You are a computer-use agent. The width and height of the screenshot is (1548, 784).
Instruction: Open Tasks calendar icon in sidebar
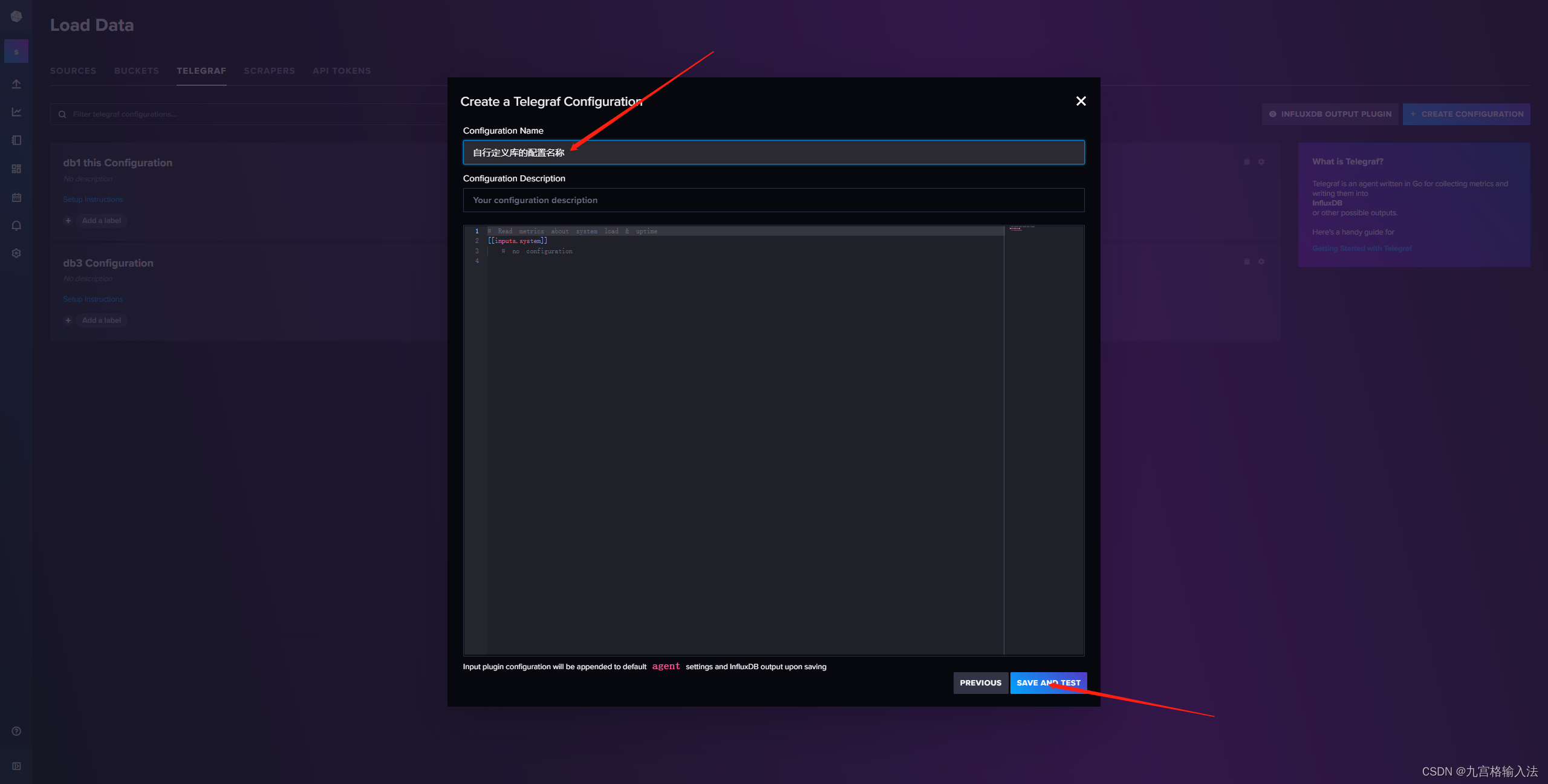click(x=16, y=197)
